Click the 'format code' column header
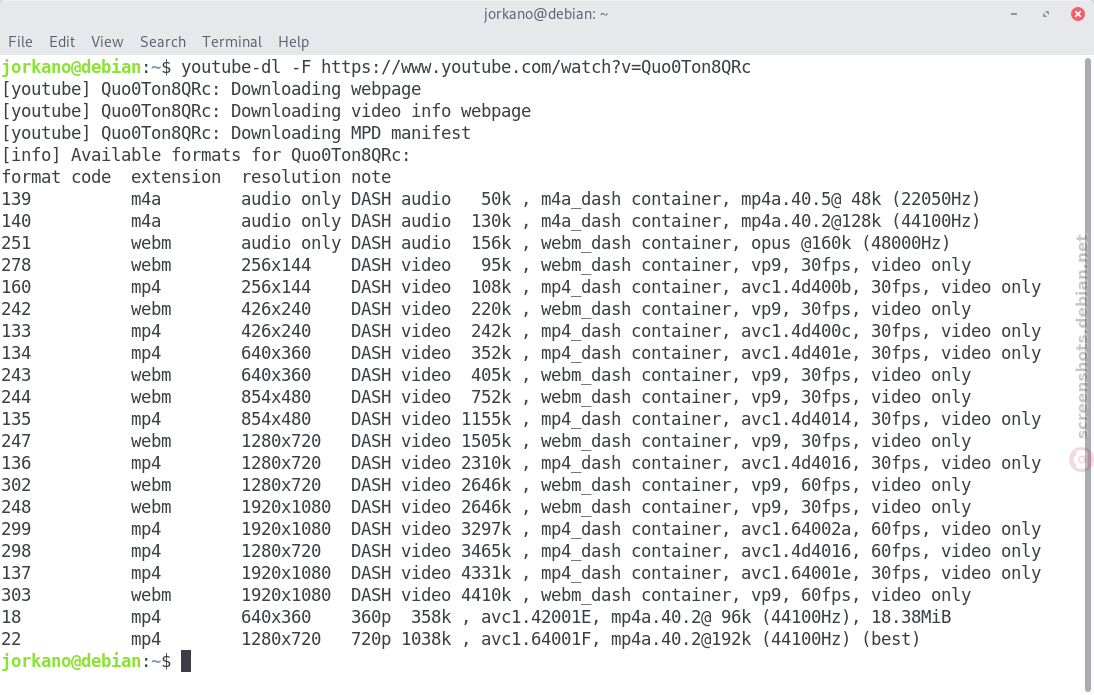The width and height of the screenshot is (1094, 695). tap(56, 177)
